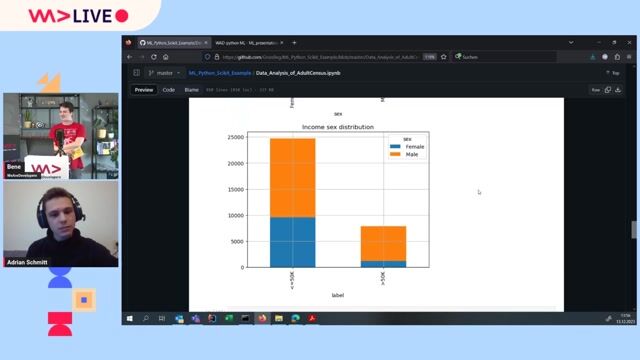Close the ML_Python_Scikit_Example GitHub tab
The image size is (640, 360).
[x=206, y=42]
